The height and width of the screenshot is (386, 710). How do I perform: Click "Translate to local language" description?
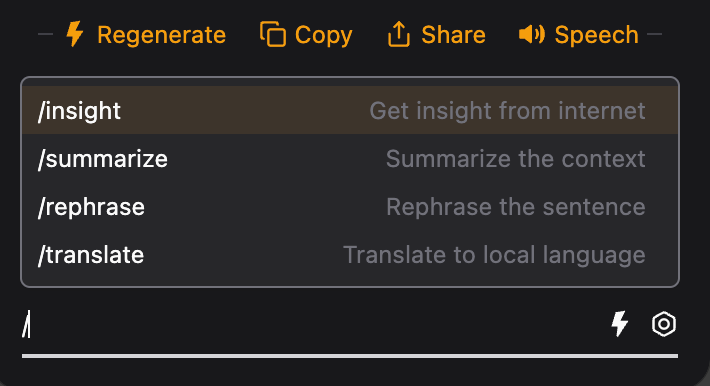pyautogui.click(x=494, y=255)
